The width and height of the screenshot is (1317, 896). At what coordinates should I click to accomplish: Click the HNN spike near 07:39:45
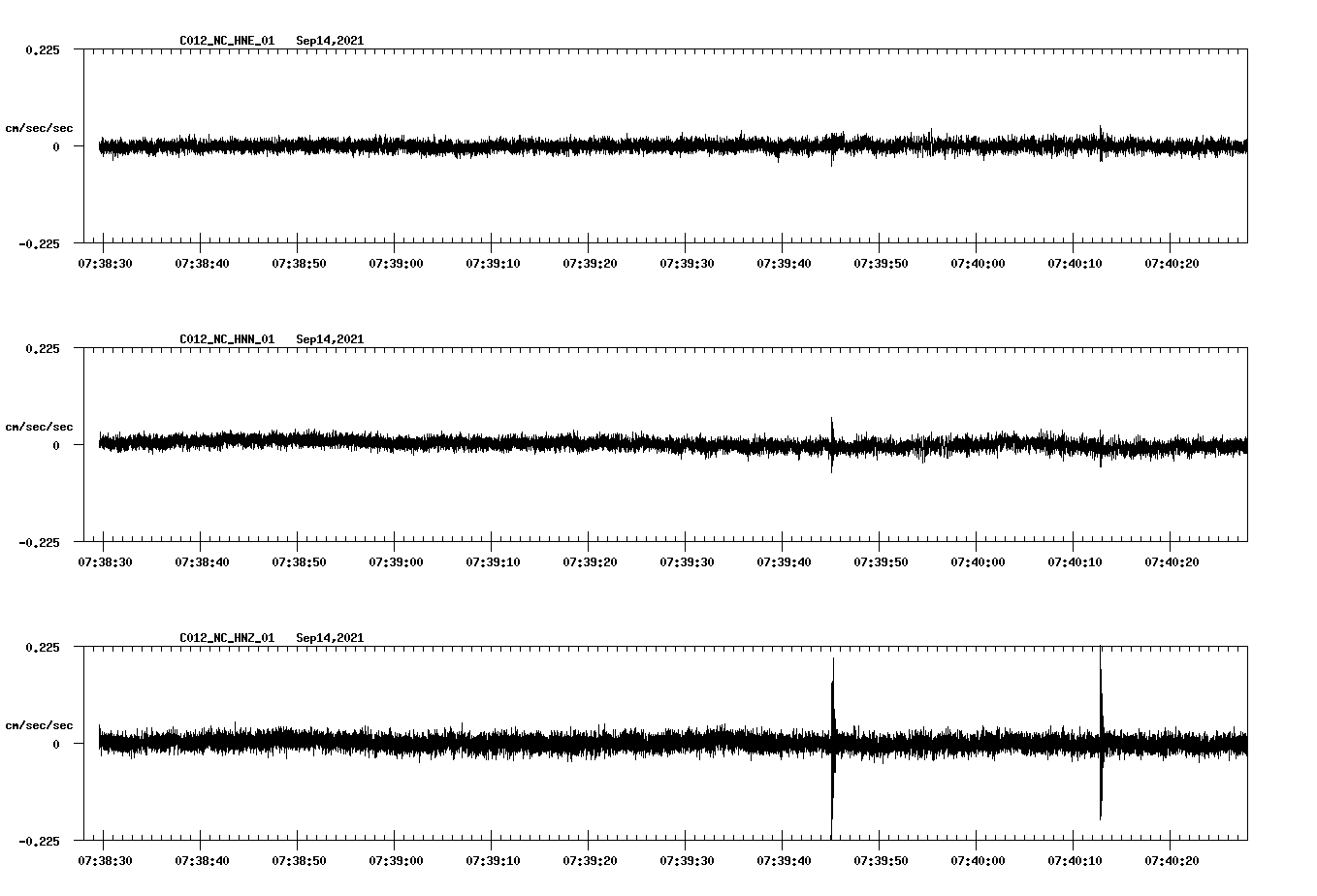[x=832, y=445]
